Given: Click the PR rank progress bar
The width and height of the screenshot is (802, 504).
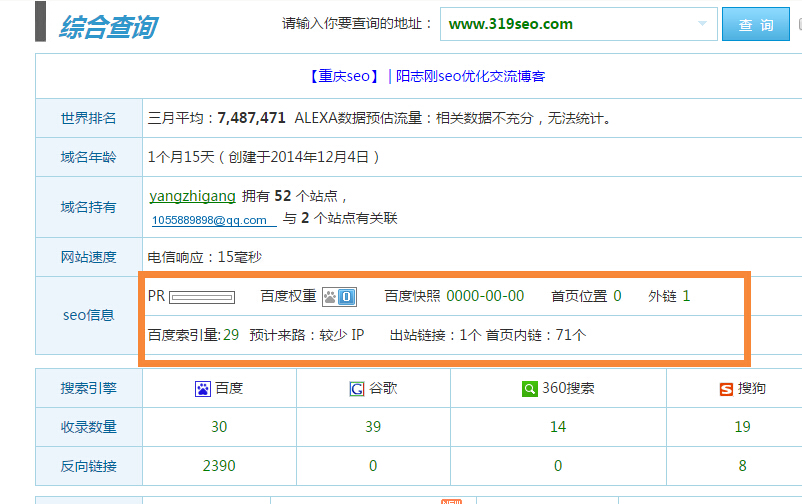Looking at the screenshot, I should coord(202,297).
